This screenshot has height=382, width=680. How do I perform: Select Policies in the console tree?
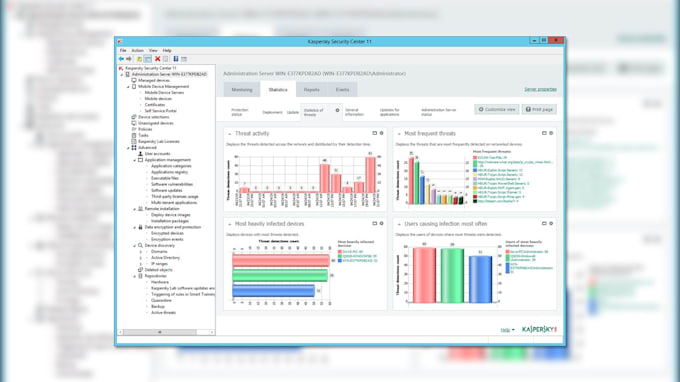pyautogui.click(x=145, y=129)
